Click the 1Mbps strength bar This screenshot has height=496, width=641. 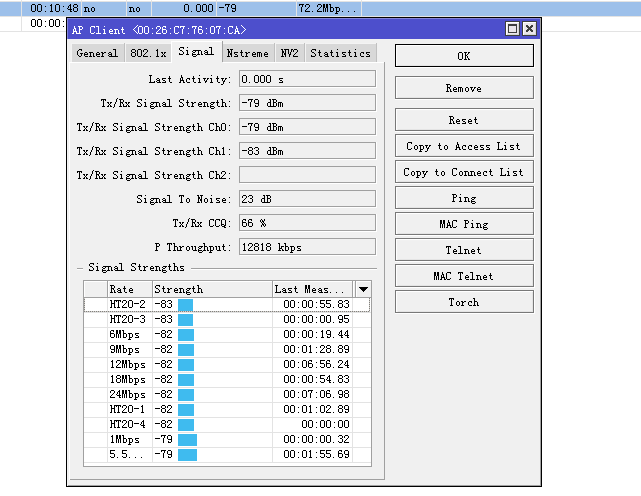tap(187, 440)
